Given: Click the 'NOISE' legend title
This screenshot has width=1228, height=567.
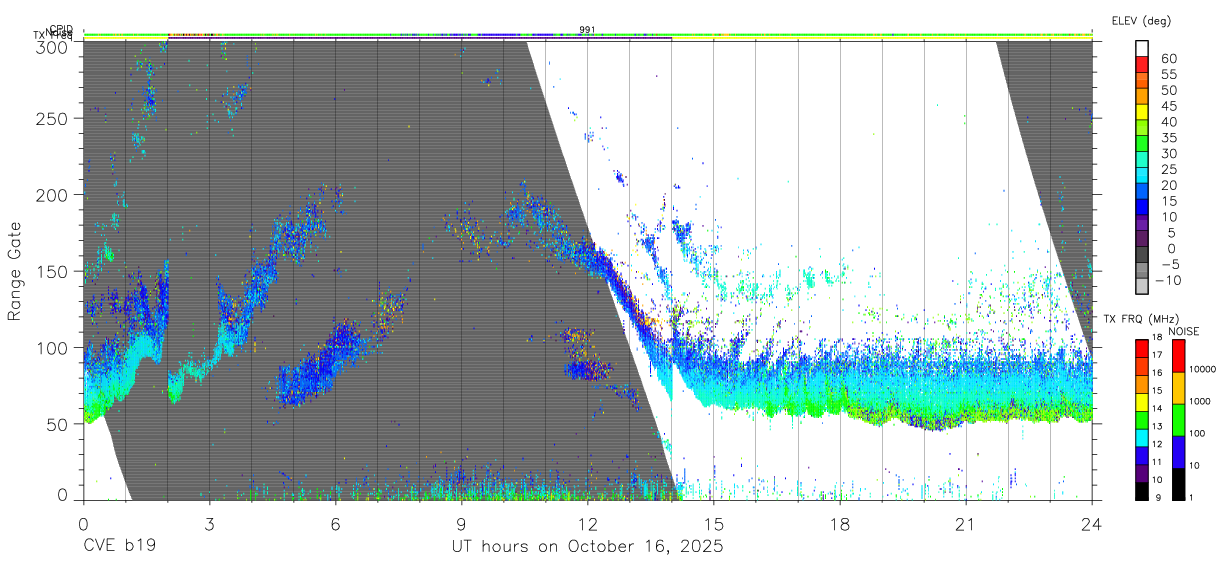Looking at the screenshot, I should click(x=1184, y=331).
